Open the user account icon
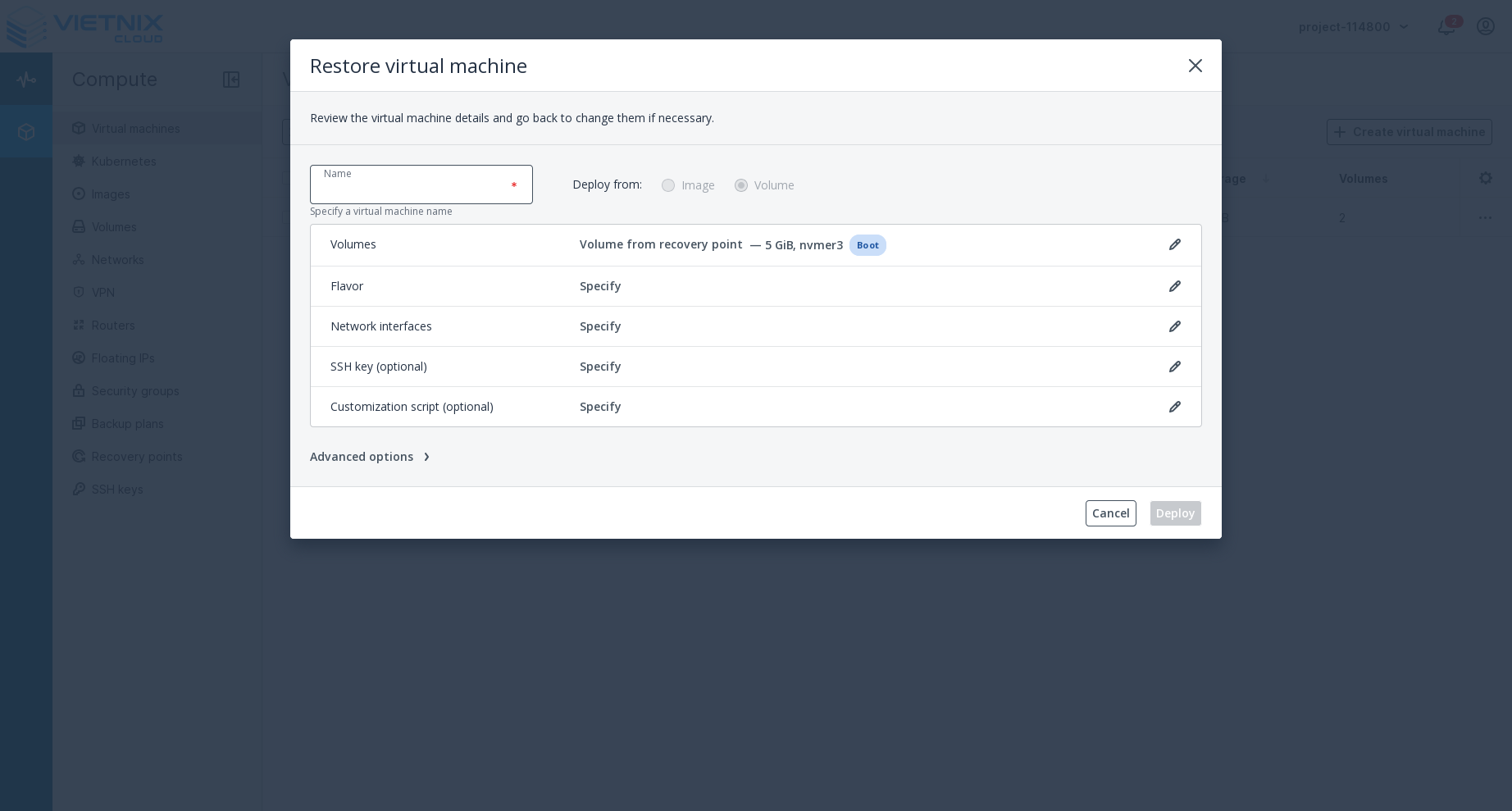 [1486, 26]
